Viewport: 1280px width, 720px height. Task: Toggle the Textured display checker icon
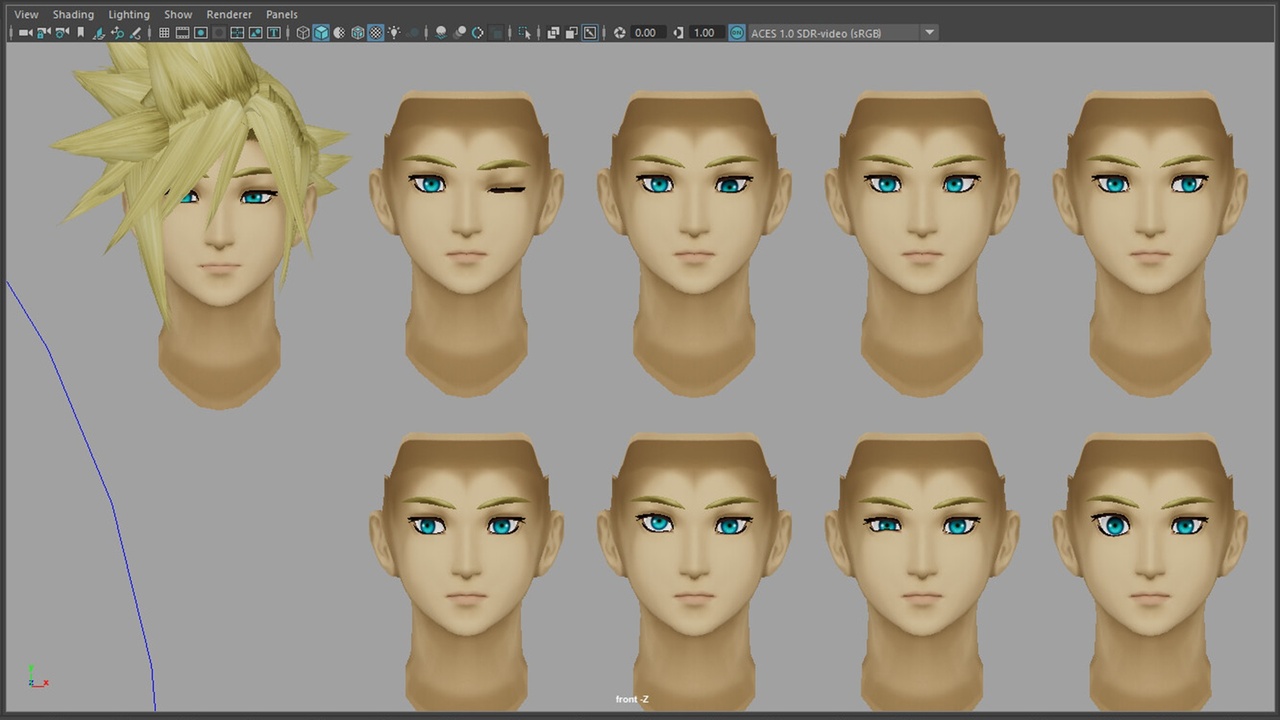375,33
